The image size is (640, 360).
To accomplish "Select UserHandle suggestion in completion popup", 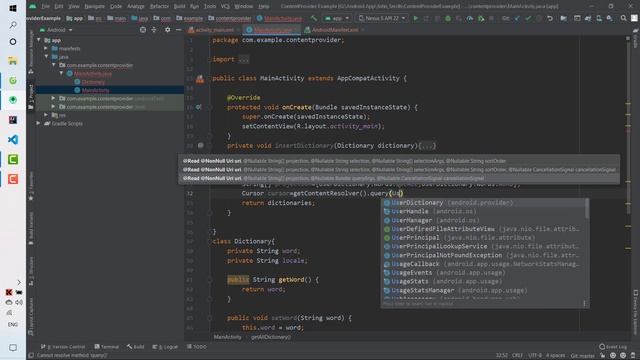I will coord(483,211).
